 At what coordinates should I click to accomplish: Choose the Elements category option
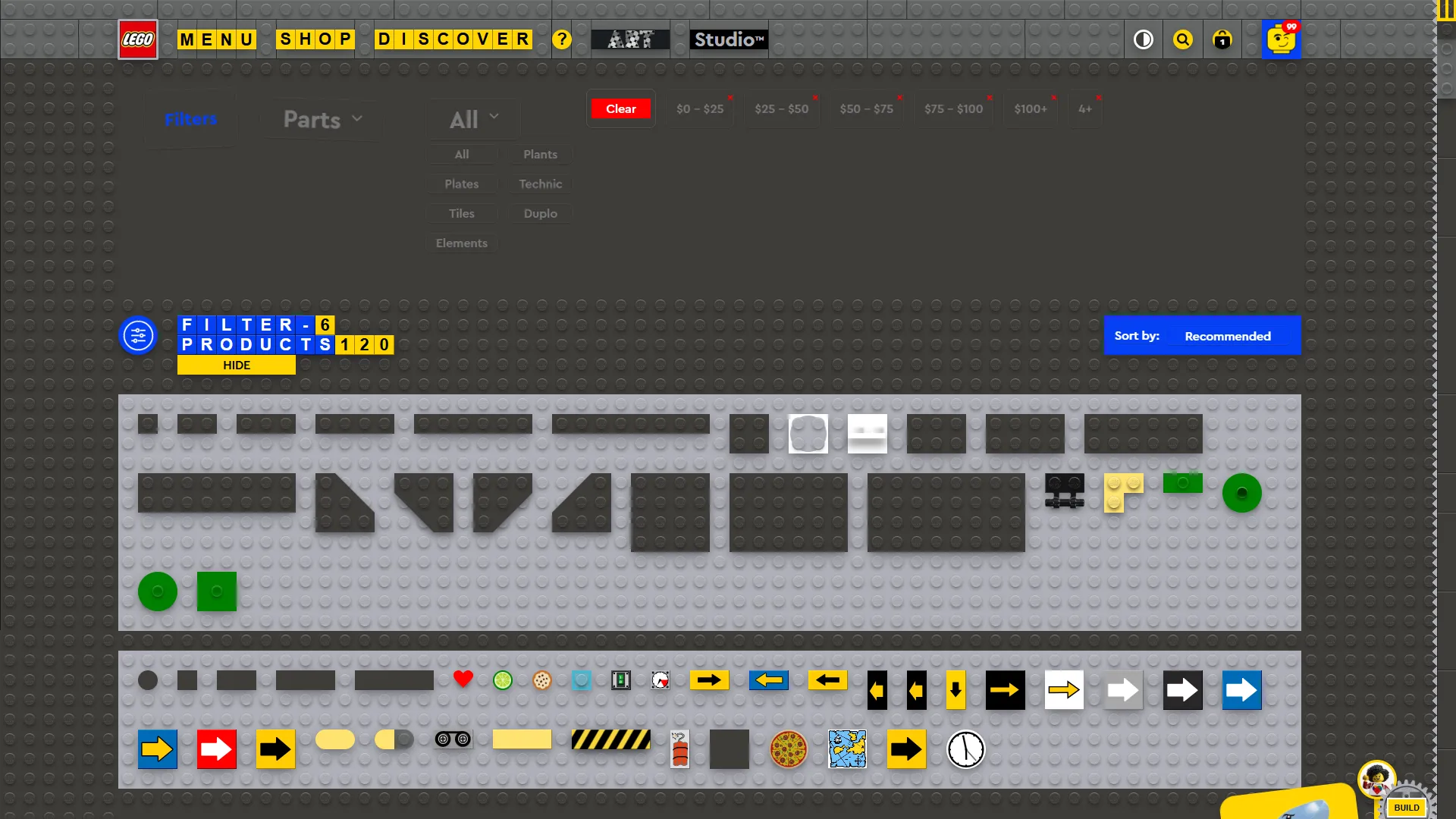[461, 243]
